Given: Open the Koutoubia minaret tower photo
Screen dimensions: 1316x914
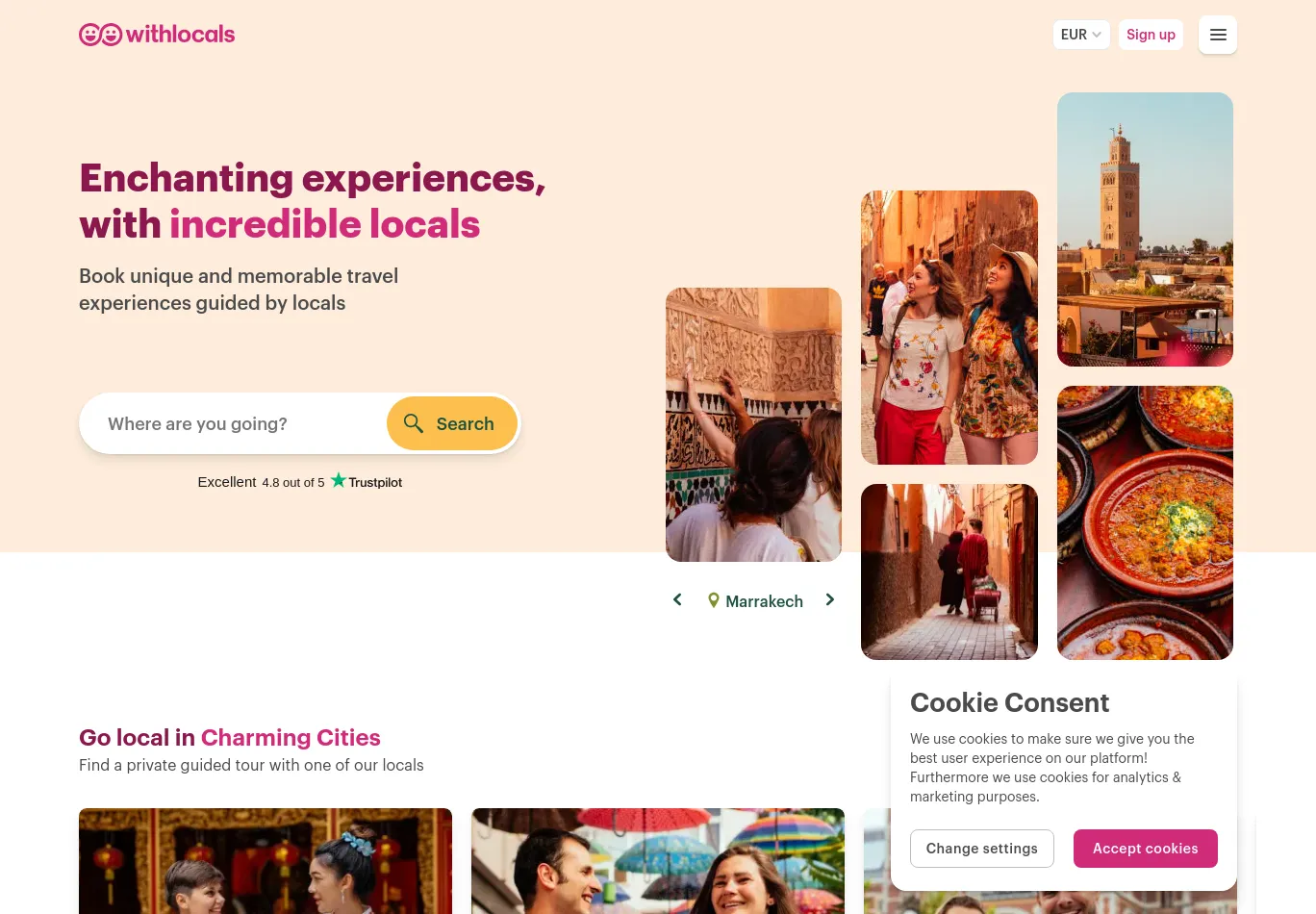Looking at the screenshot, I should click(x=1145, y=229).
